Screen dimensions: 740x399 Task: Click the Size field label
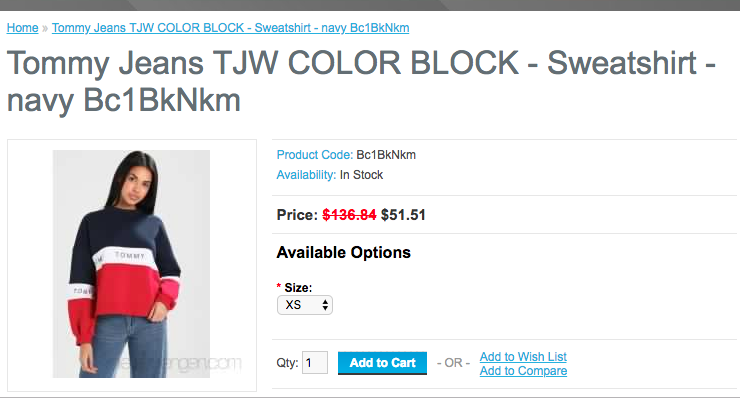pos(298,288)
